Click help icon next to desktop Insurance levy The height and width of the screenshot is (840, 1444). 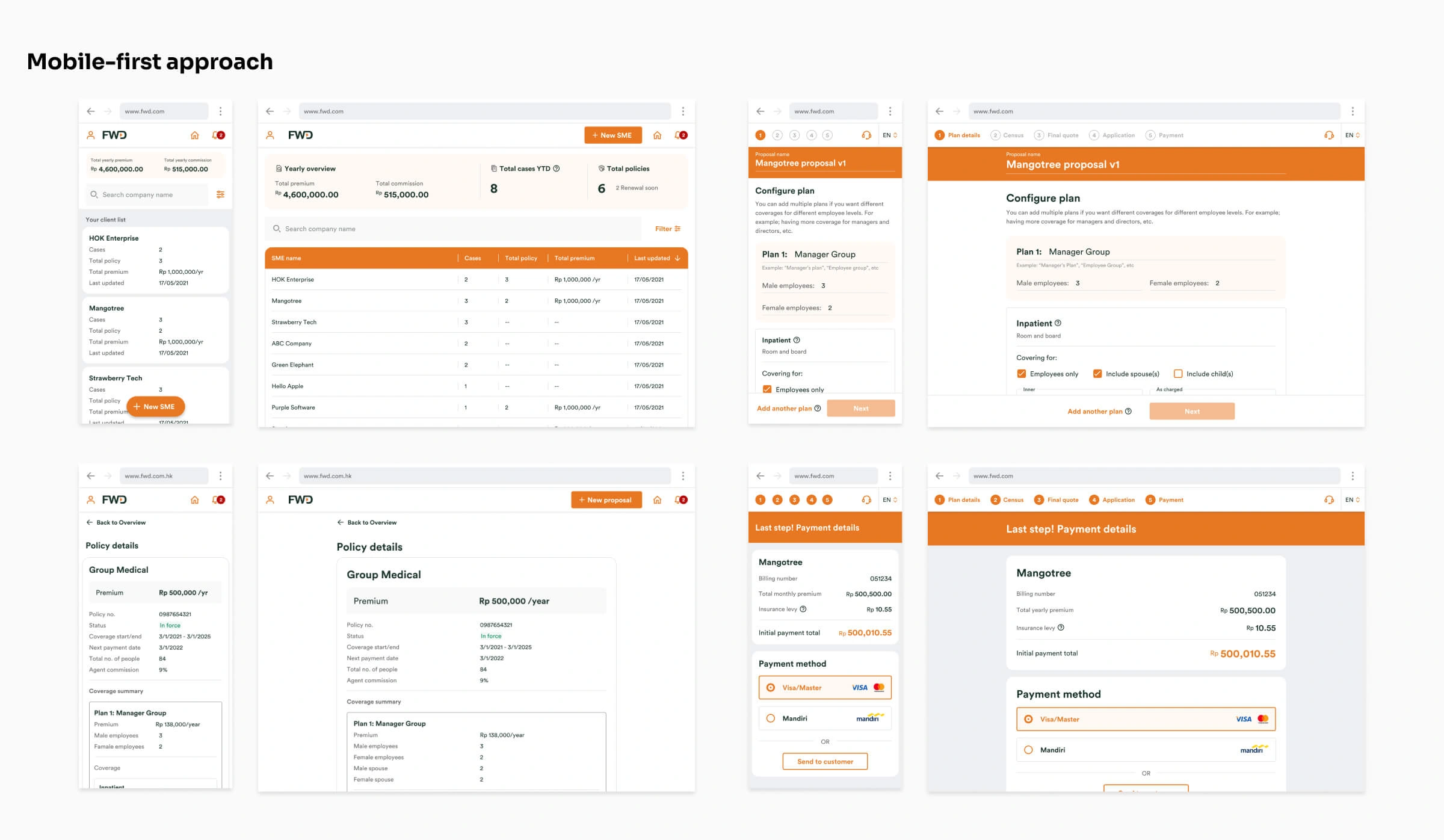click(1061, 628)
